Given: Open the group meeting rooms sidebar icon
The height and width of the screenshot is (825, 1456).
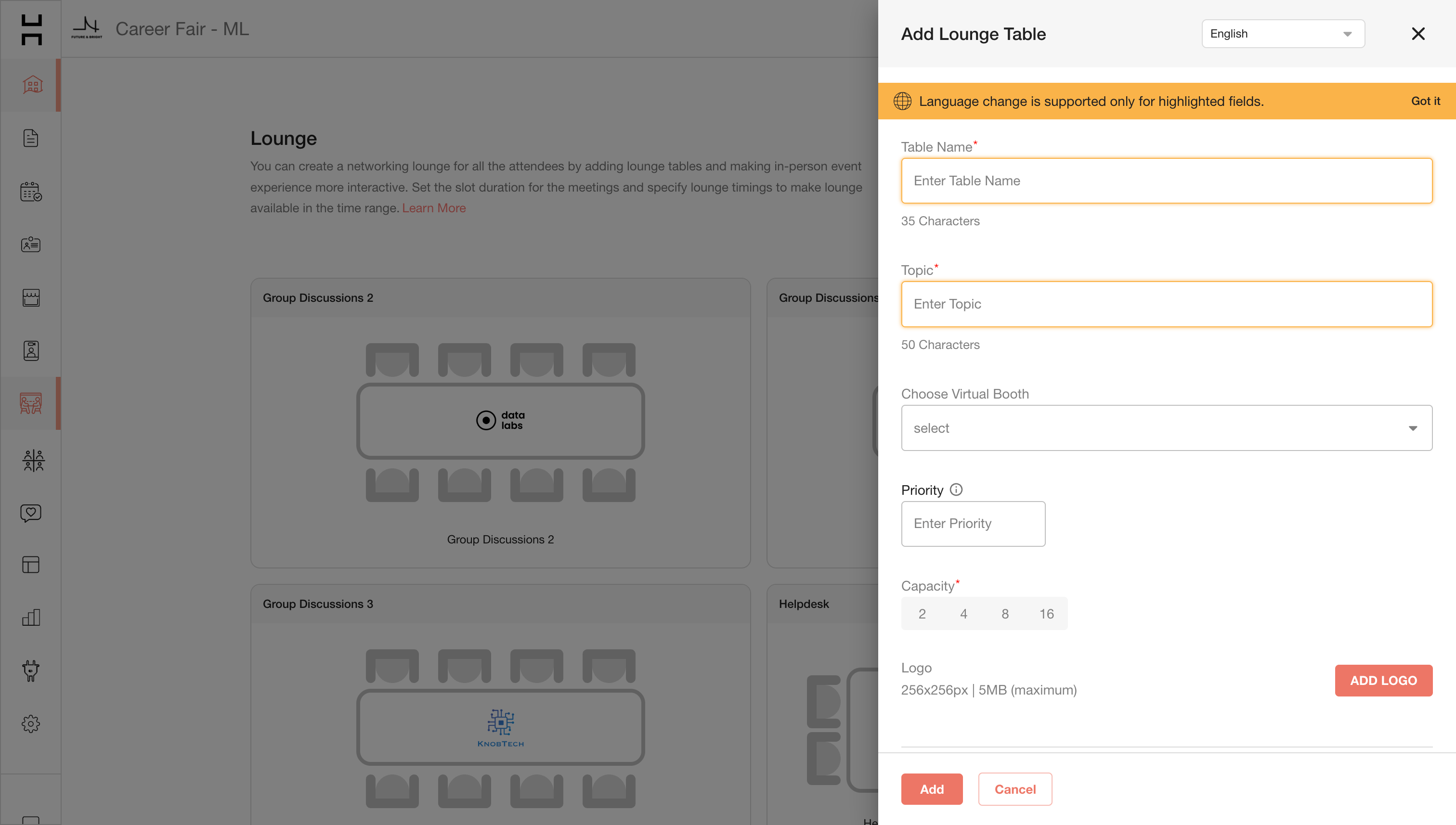Looking at the screenshot, I should click(x=33, y=460).
